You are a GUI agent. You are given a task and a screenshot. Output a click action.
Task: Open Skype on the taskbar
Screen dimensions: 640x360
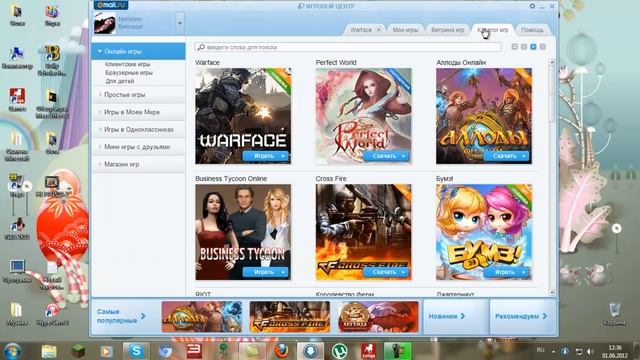(x=136, y=351)
